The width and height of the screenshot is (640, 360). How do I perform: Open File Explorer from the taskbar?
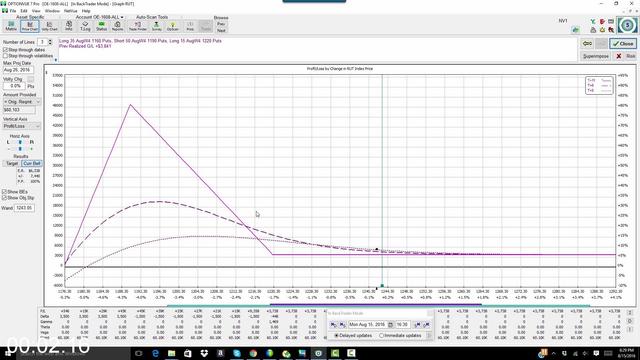point(171,353)
